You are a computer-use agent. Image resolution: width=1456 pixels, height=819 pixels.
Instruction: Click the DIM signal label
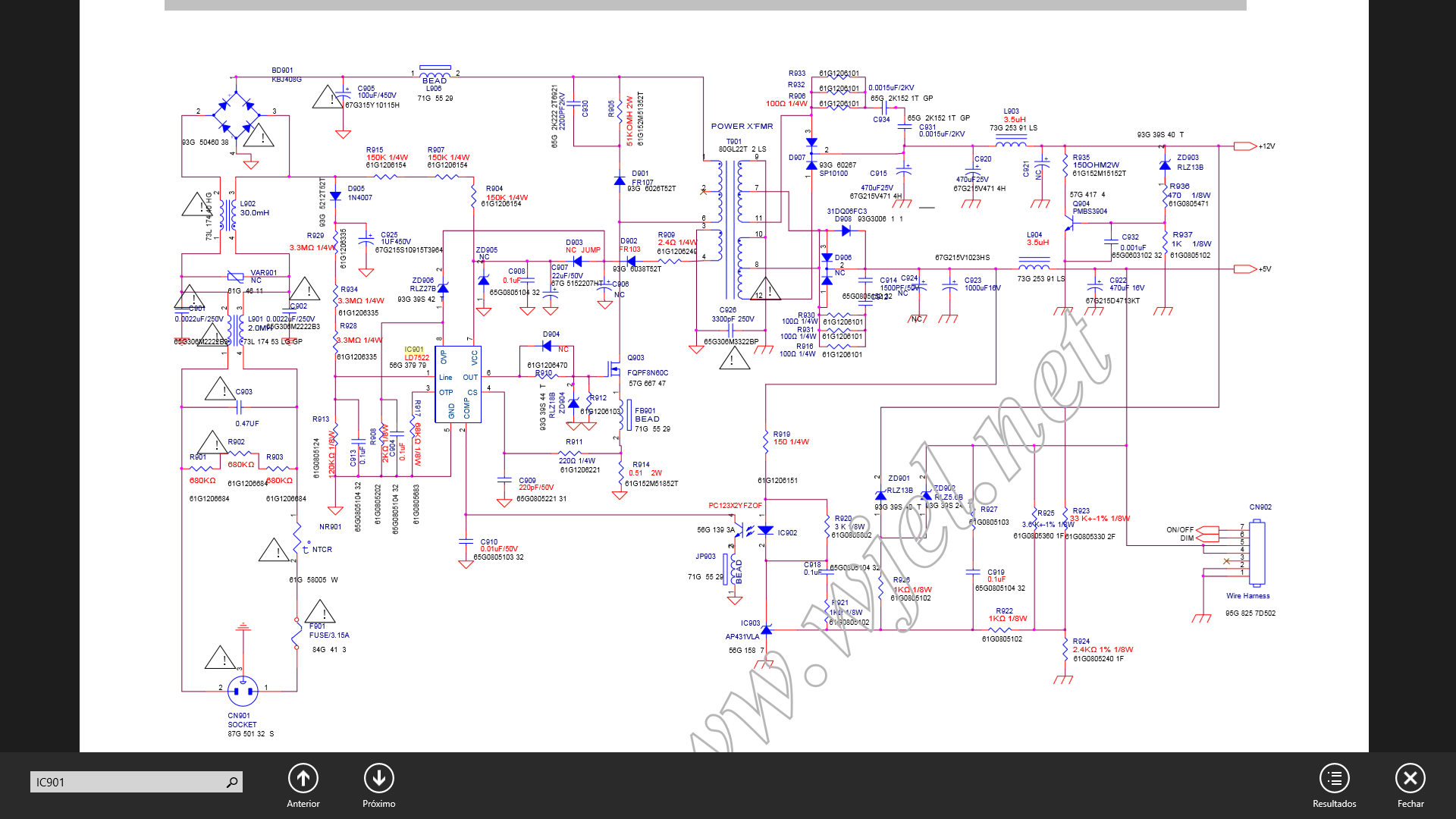tap(1187, 538)
